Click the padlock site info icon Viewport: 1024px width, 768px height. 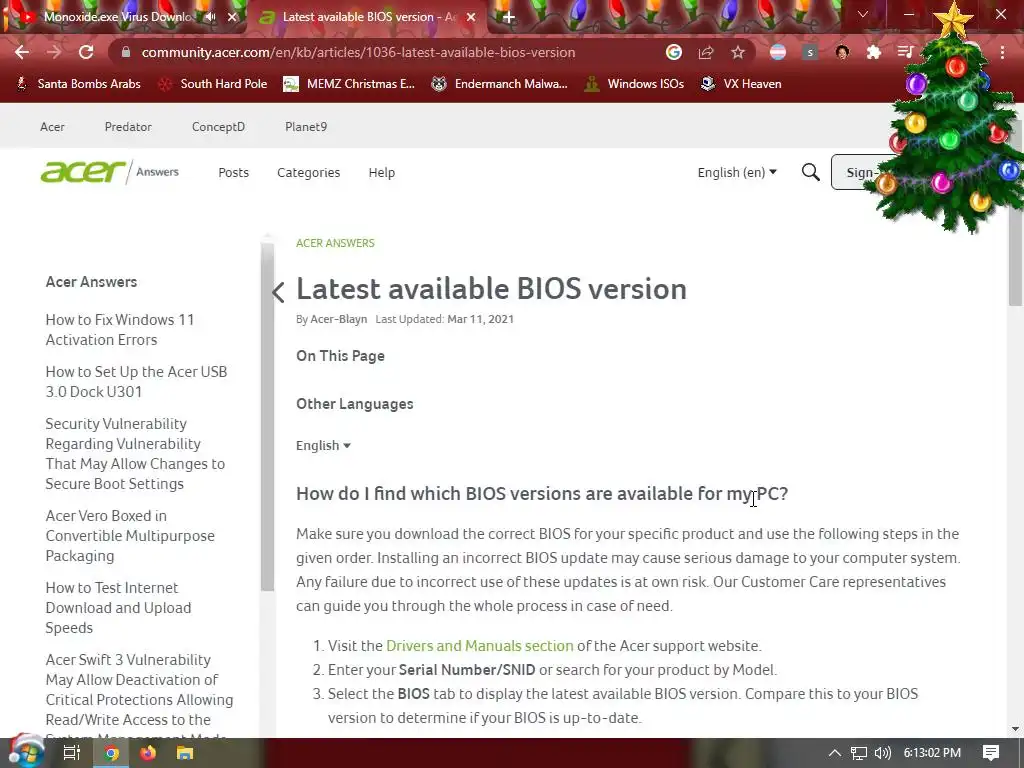pos(126,52)
